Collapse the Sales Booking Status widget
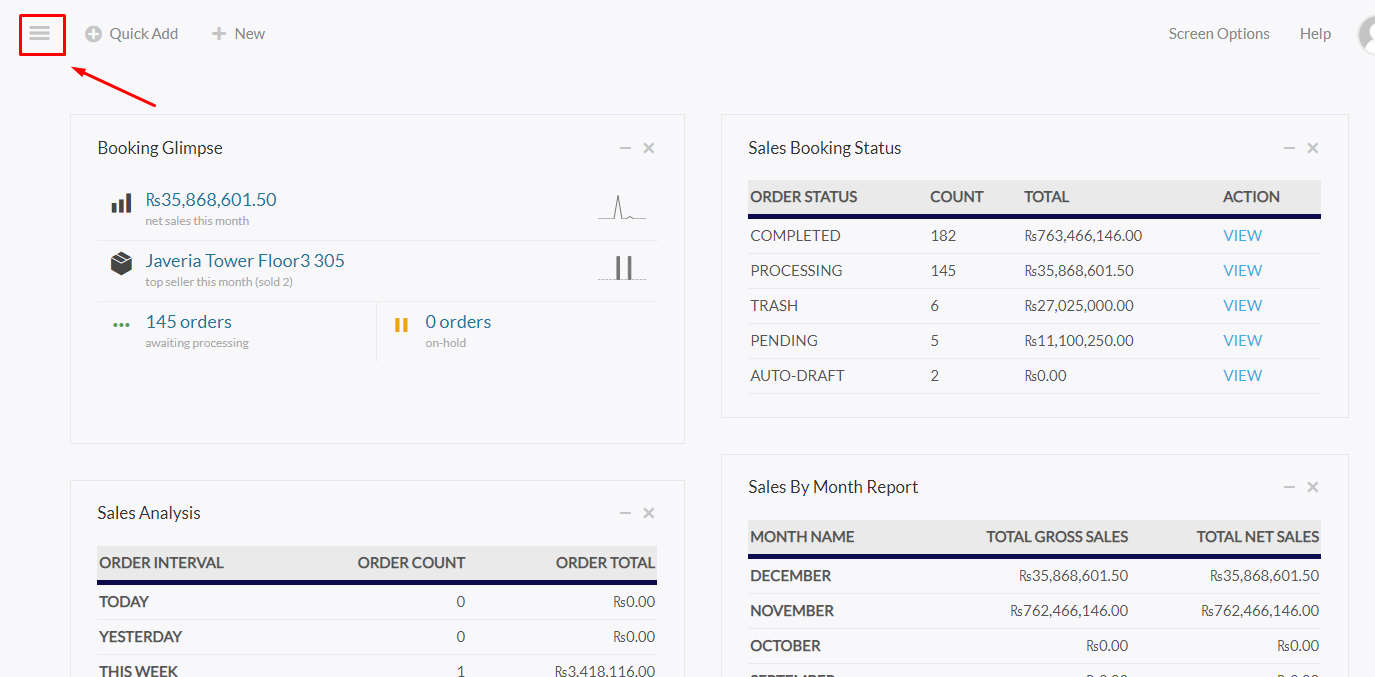1375x677 pixels. click(1289, 148)
